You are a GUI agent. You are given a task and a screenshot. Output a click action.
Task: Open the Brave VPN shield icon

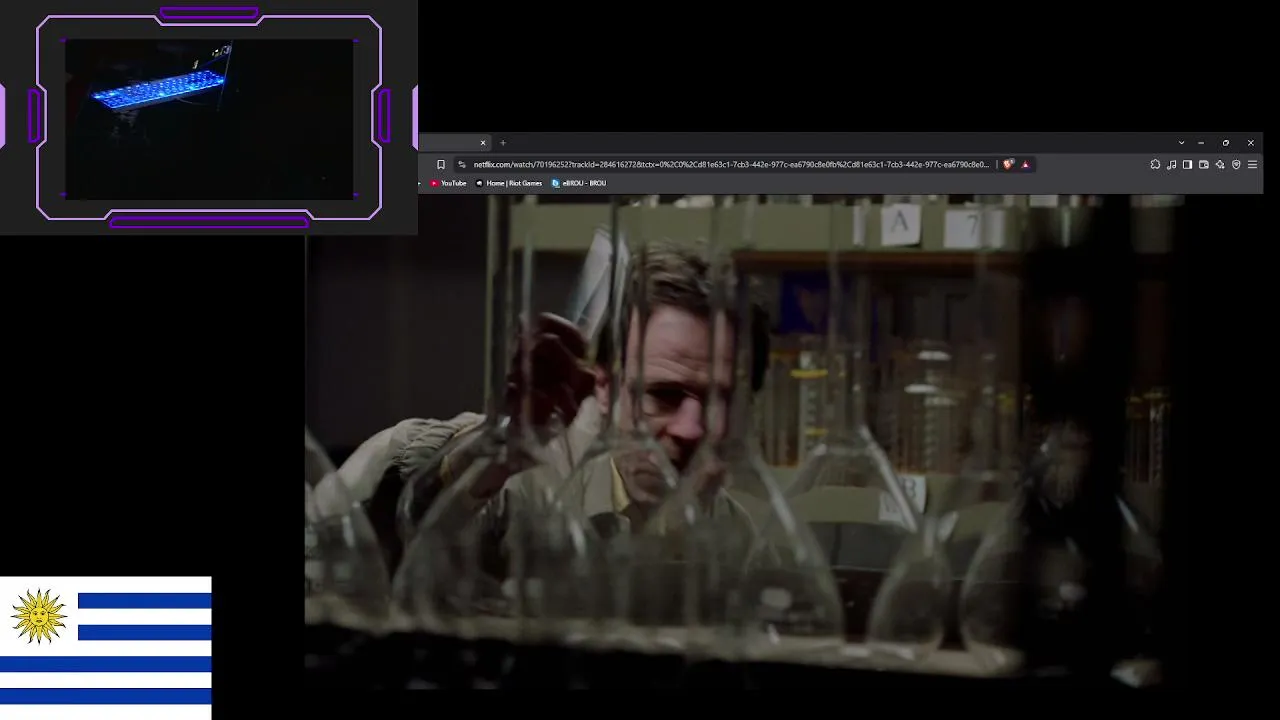pyautogui.click(x=1236, y=165)
